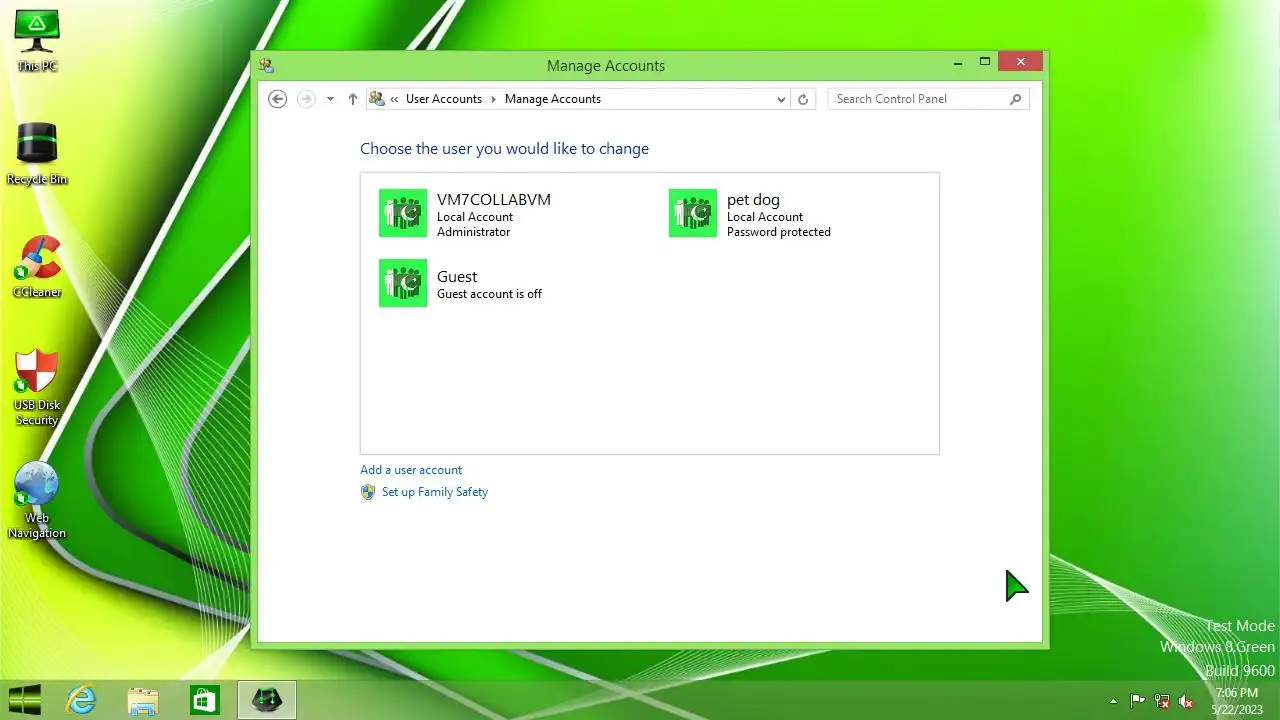
Task: Click the window title bar accounts icon
Action: (x=267, y=65)
